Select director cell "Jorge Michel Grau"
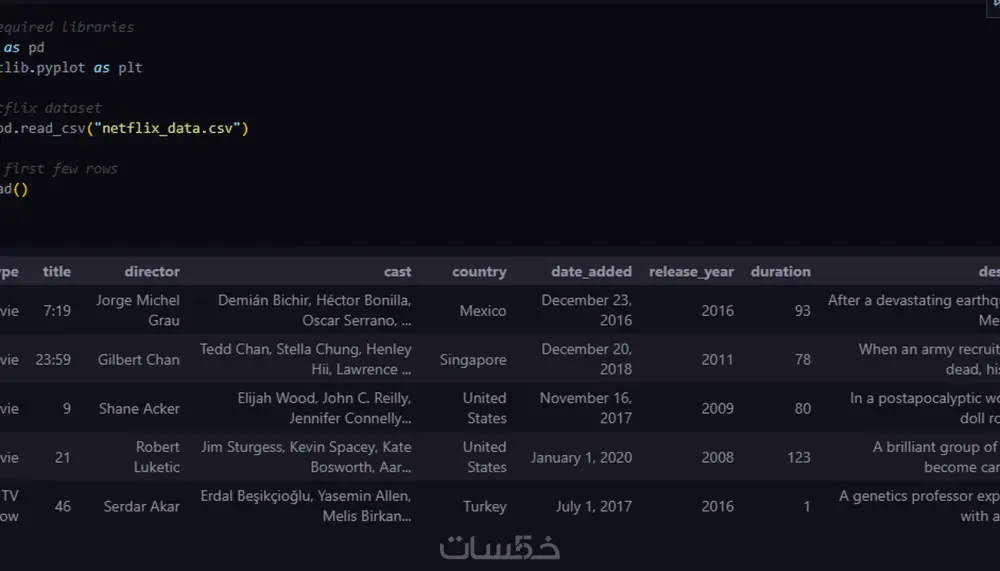Image resolution: width=1000 pixels, height=571 pixels. [x=138, y=310]
